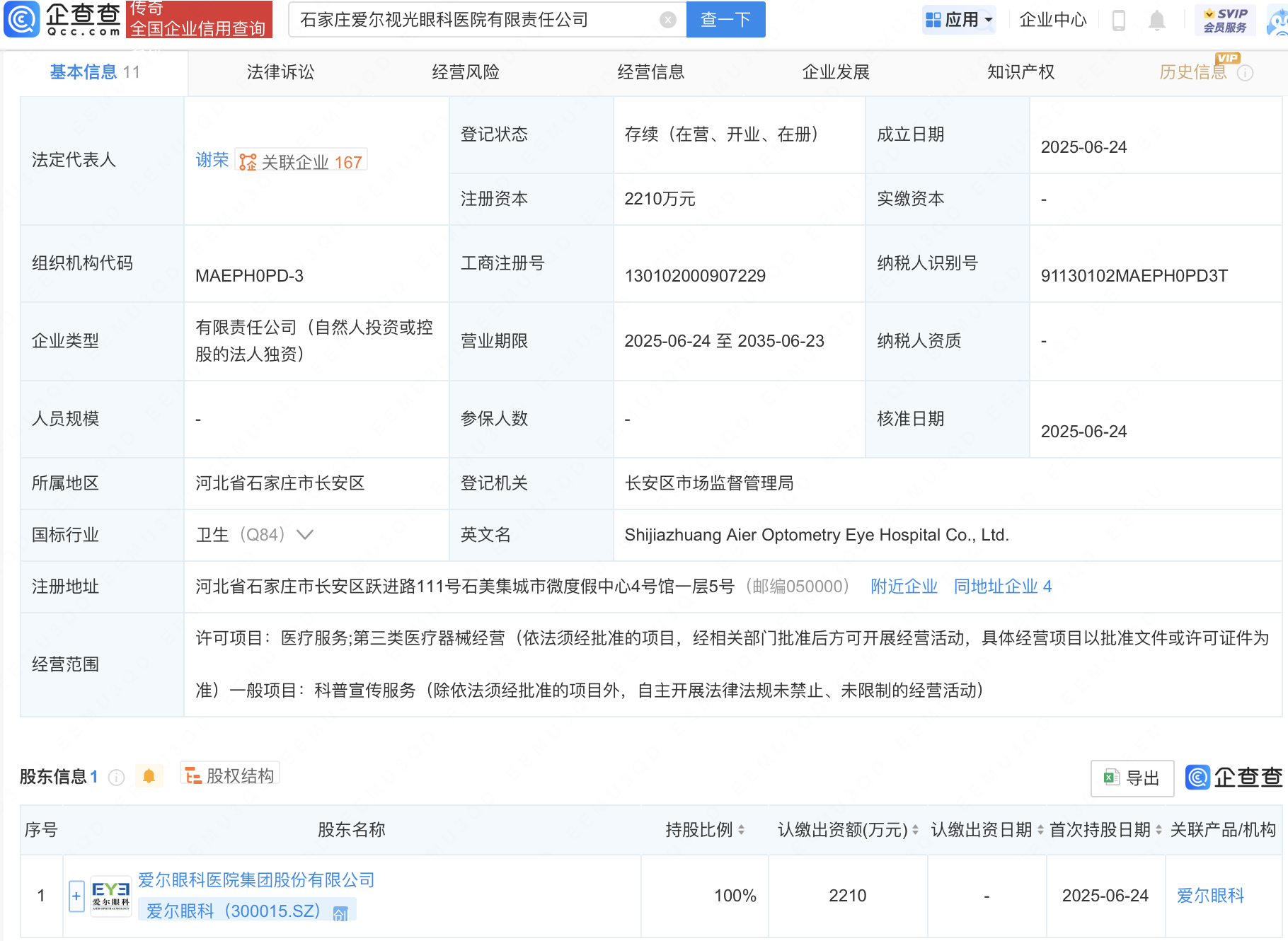Click the 查一下 search button

726,20
